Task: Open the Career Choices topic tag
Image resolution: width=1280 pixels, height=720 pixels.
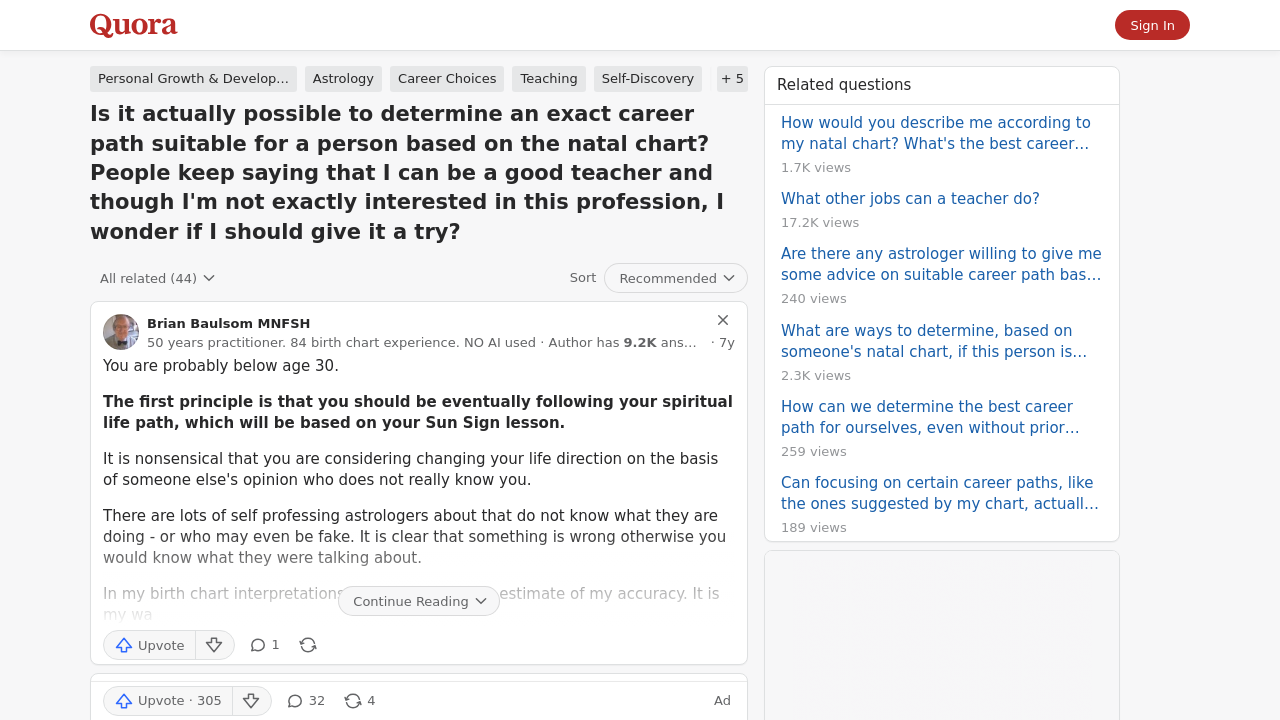Action: pyautogui.click(x=447, y=79)
